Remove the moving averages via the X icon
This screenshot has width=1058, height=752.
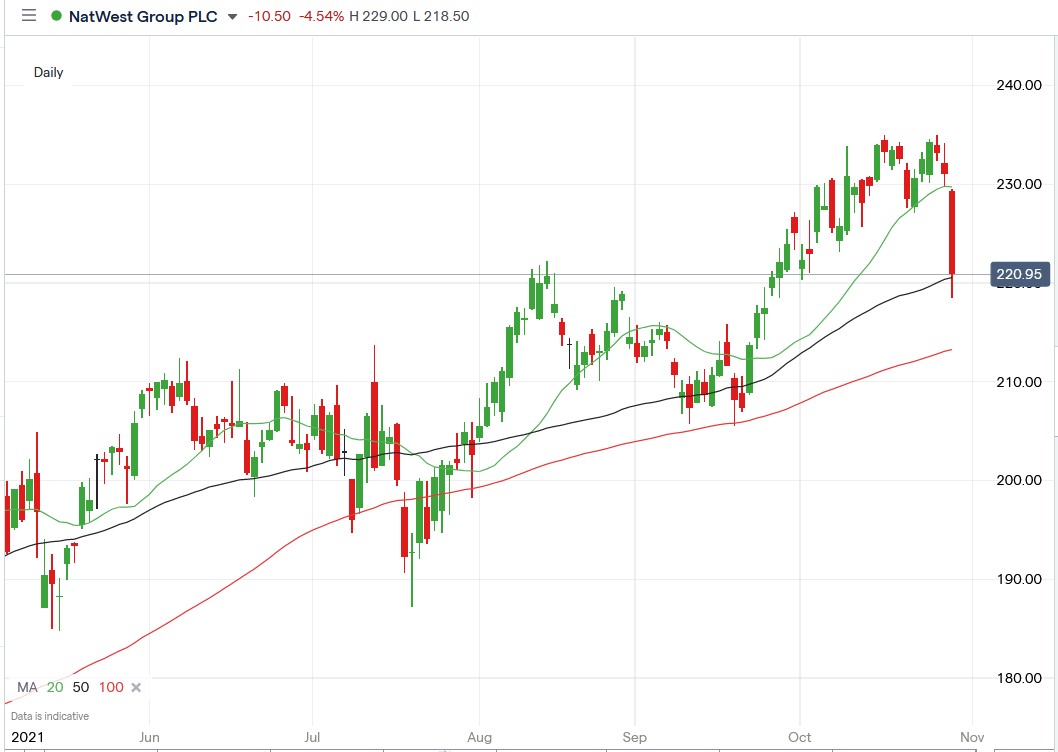click(x=135, y=687)
